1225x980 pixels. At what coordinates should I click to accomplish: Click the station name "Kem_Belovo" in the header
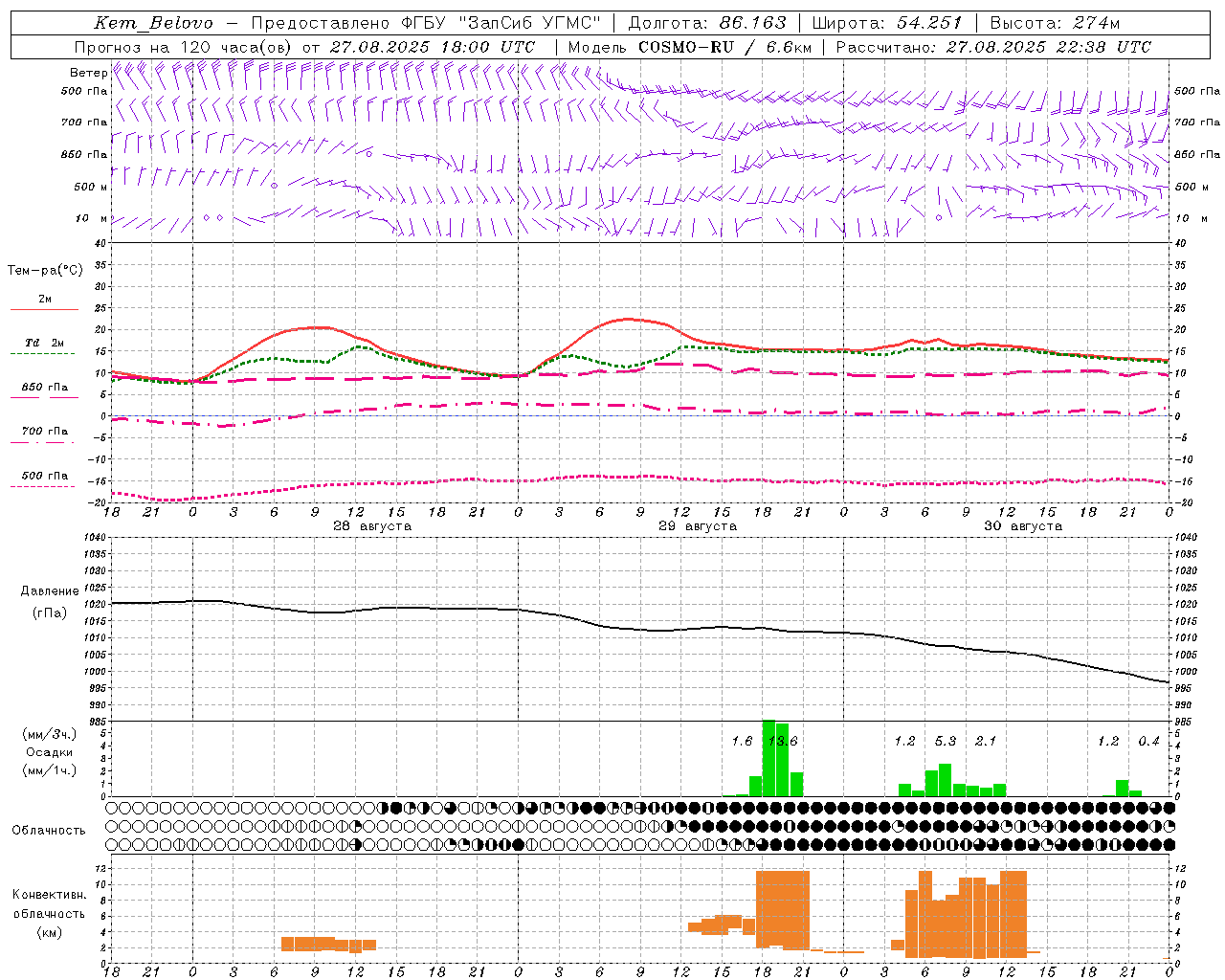tap(154, 23)
